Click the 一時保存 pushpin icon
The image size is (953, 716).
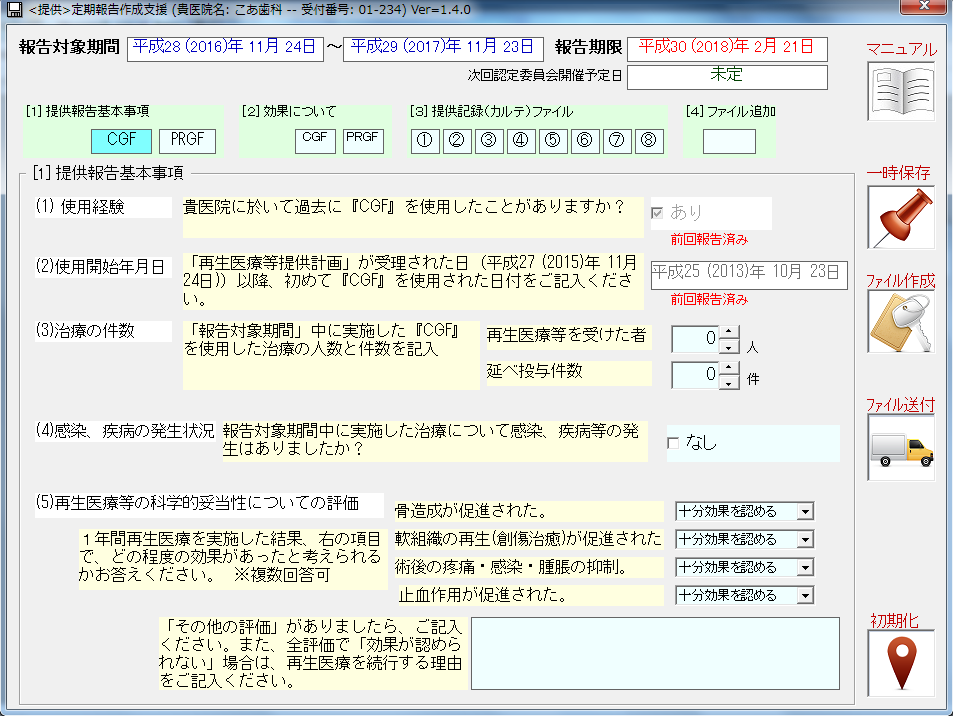[901, 217]
